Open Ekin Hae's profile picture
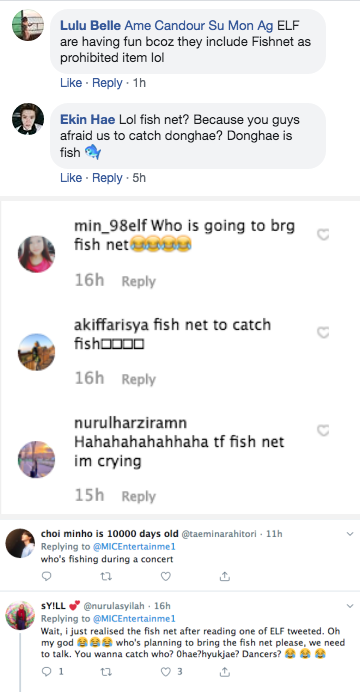Image resolution: width=360 pixels, height=692 pixels. tap(28, 119)
